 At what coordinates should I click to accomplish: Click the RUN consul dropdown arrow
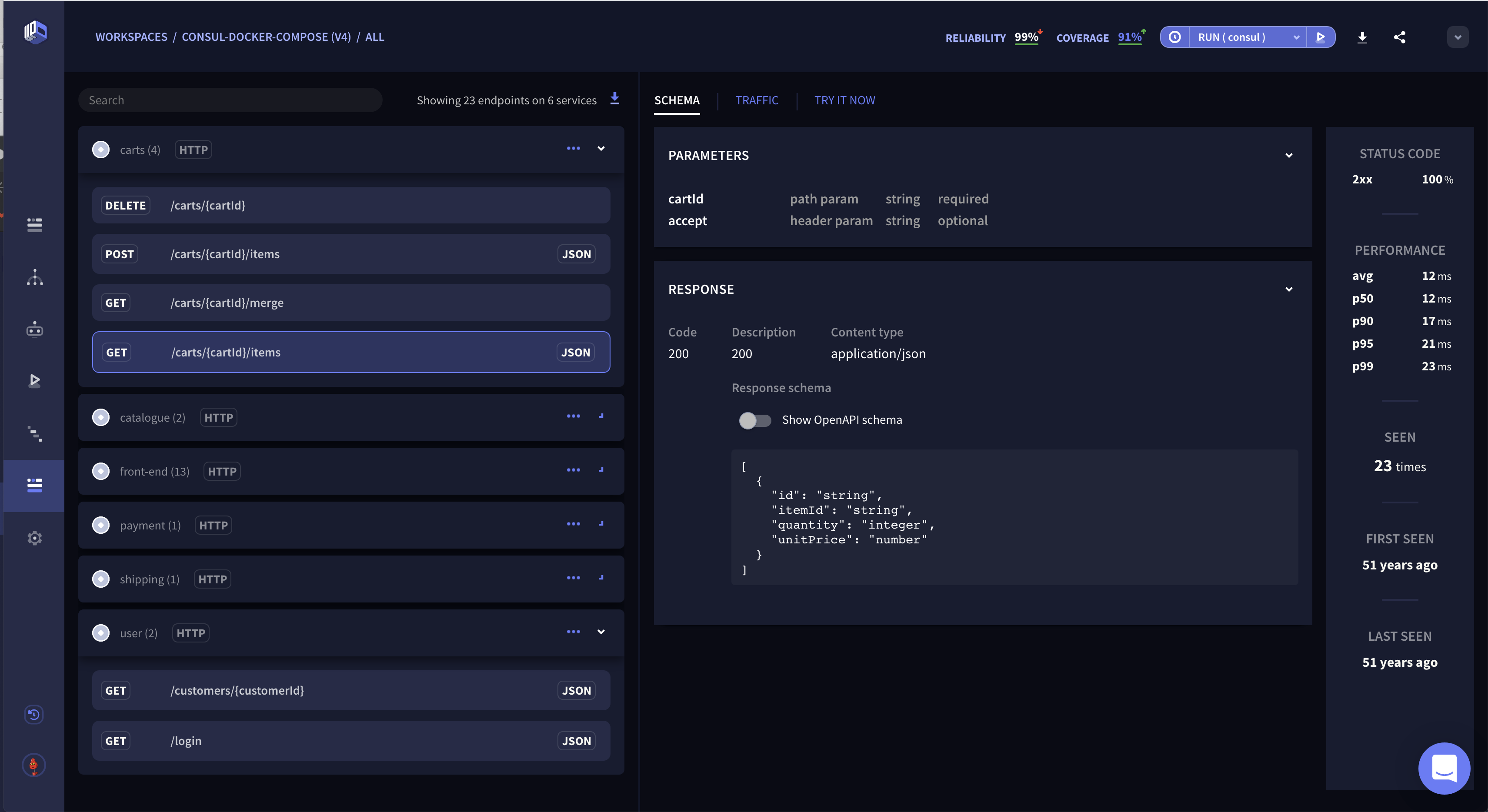(1295, 37)
